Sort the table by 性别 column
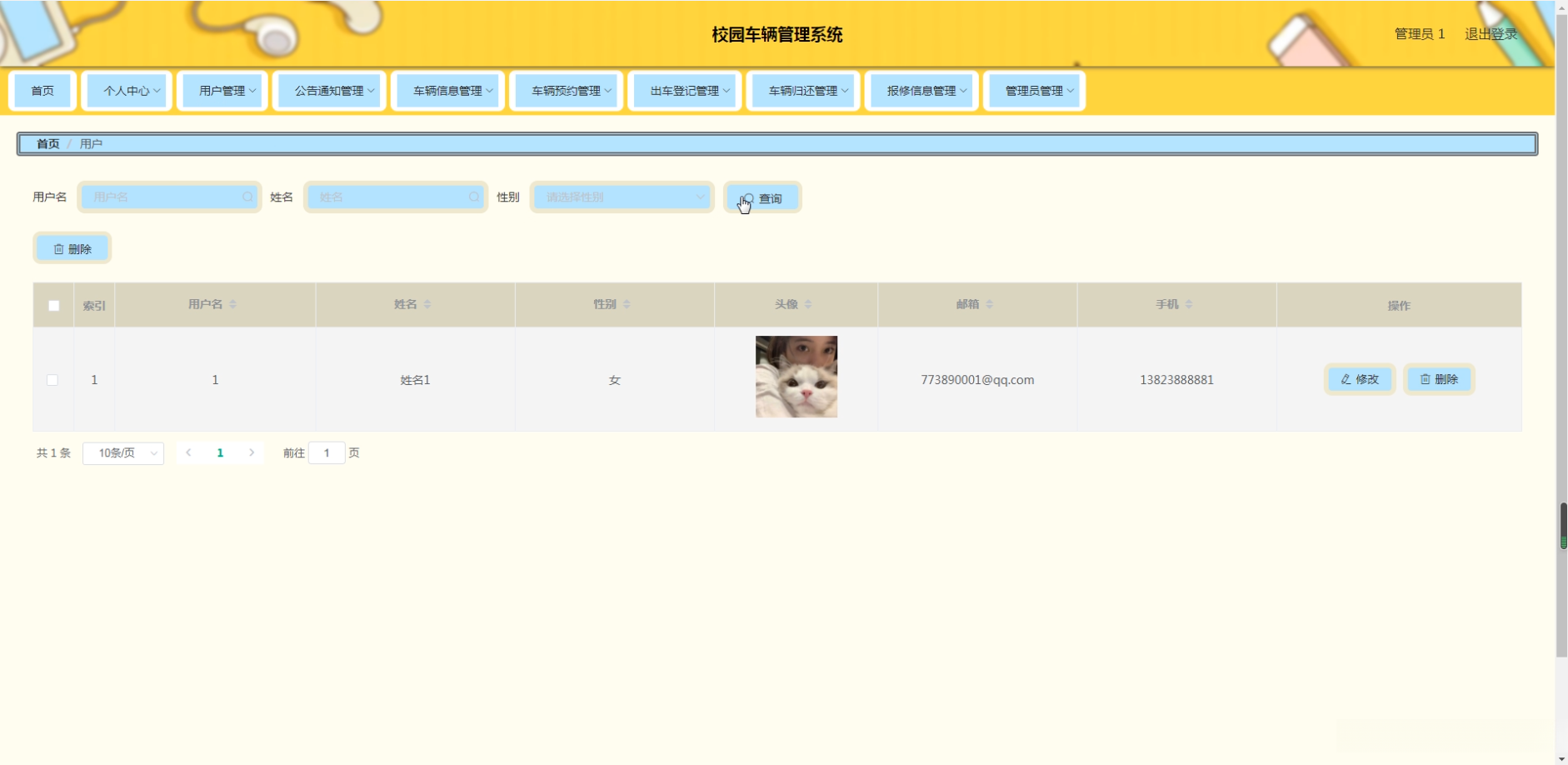The height and width of the screenshot is (765, 1568). [x=627, y=305]
